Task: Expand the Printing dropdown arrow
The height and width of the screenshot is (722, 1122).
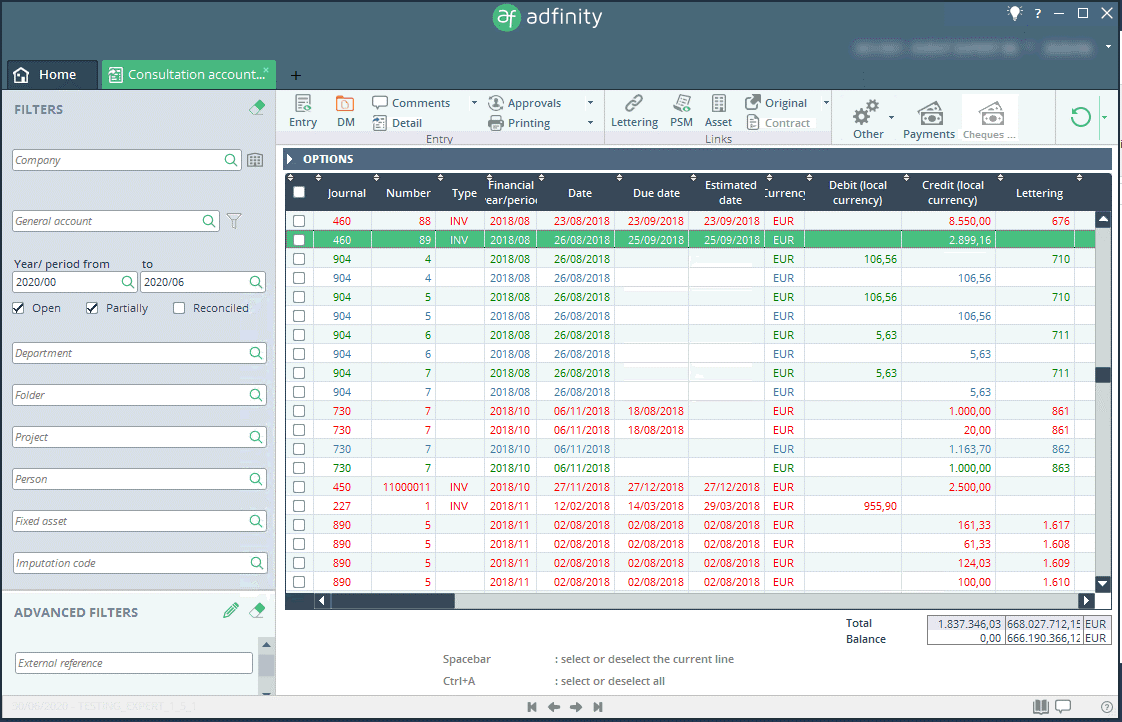Action: (x=590, y=123)
